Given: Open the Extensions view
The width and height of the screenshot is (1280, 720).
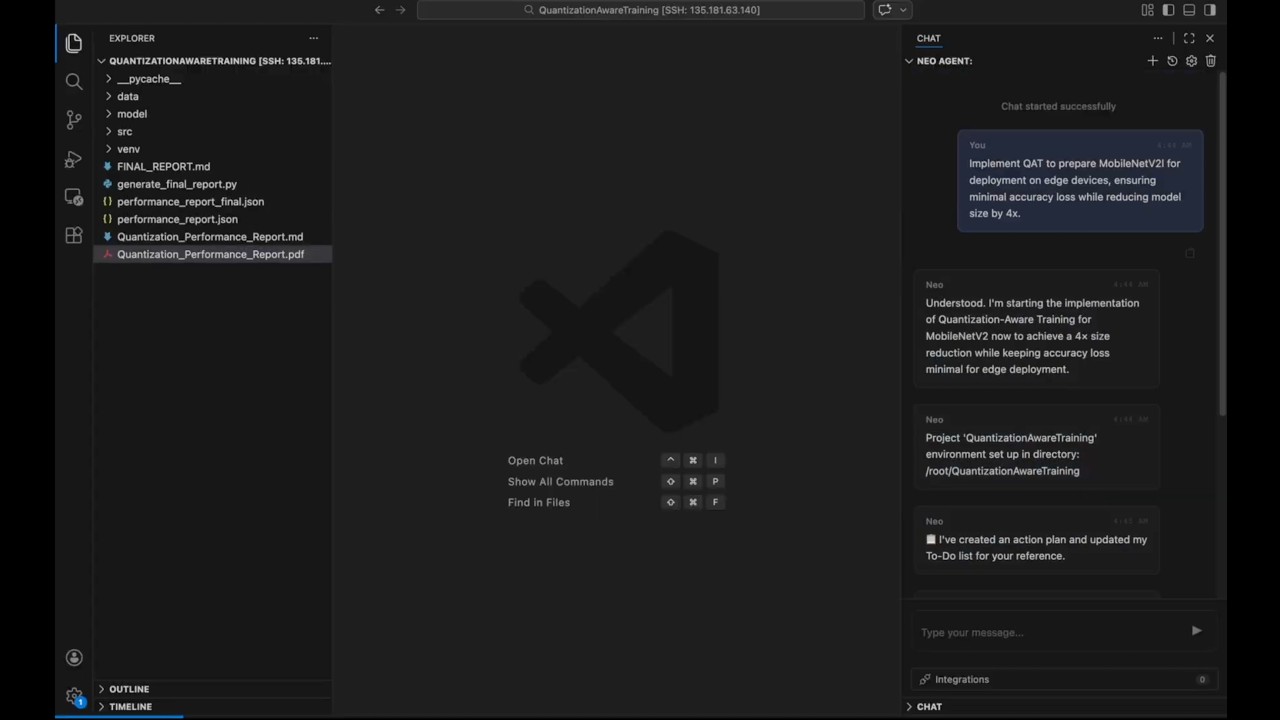Looking at the screenshot, I should [74, 235].
